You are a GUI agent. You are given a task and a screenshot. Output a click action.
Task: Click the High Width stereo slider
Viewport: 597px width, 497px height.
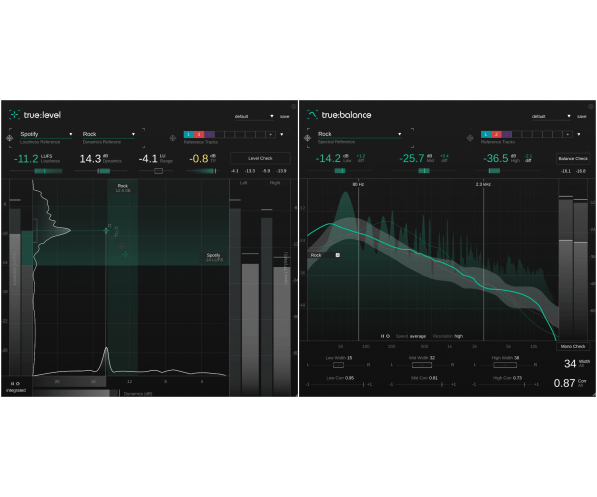tap(505, 365)
